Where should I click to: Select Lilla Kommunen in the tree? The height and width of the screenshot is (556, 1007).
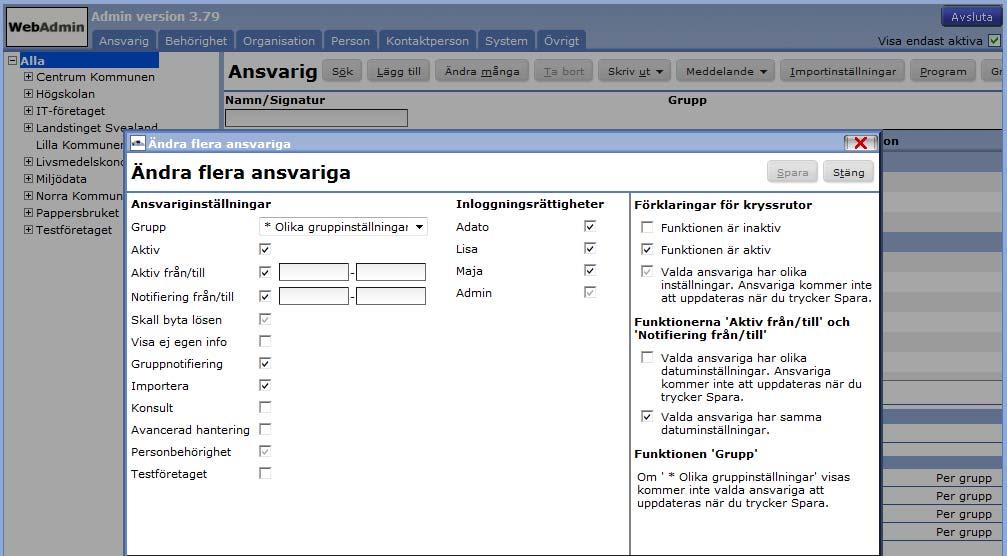(79, 144)
